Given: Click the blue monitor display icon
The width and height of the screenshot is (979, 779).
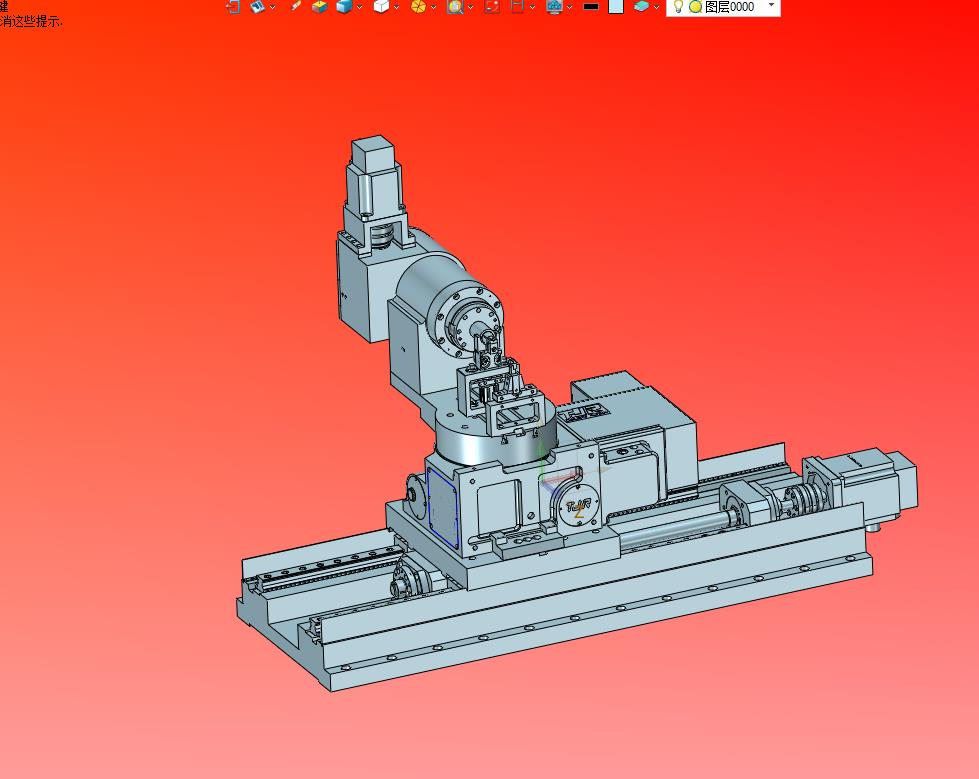Looking at the screenshot, I should [554, 6].
